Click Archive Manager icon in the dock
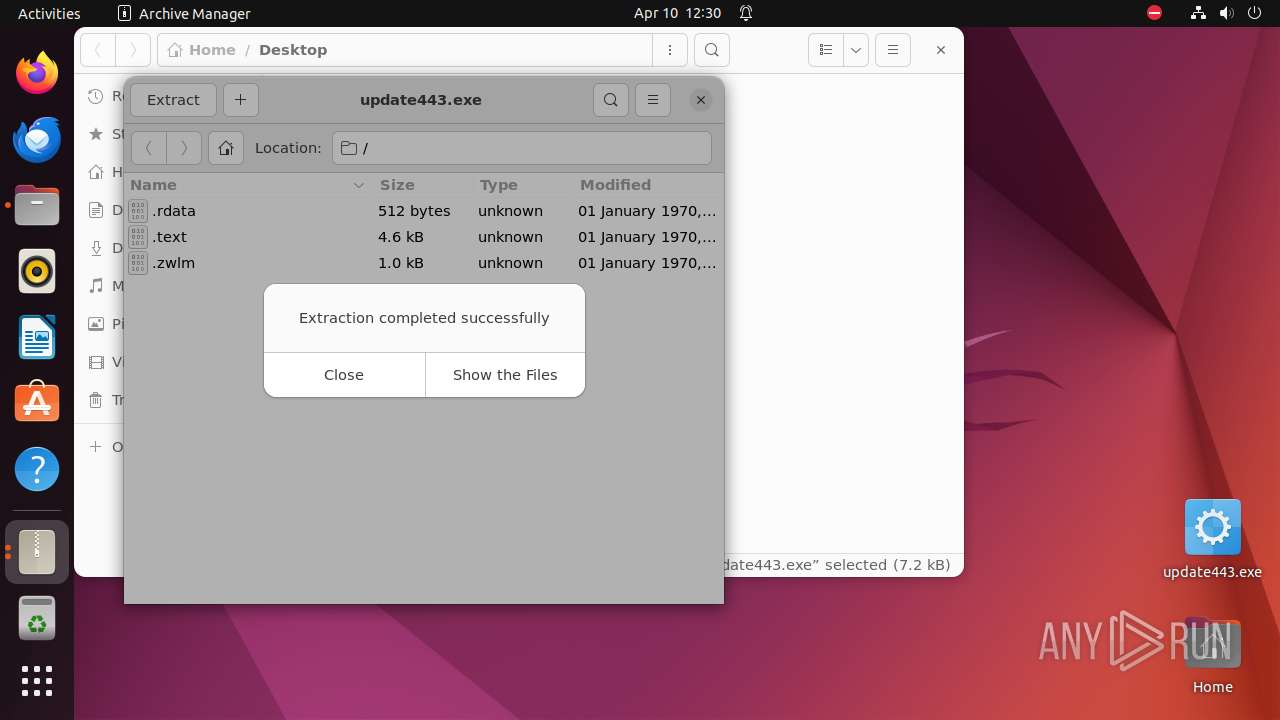 [x=37, y=551]
